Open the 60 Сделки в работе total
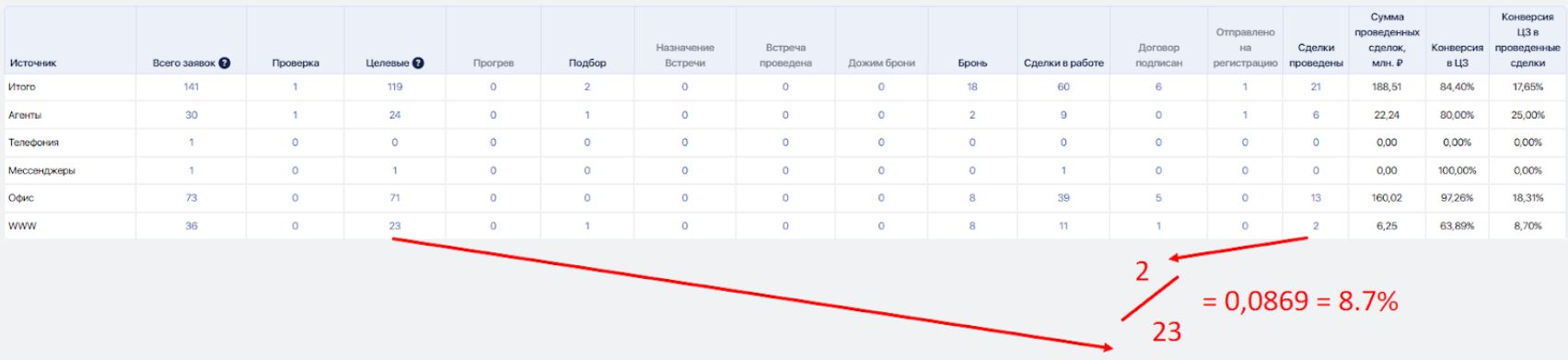Viewport: 1568px width, 360px height. pyautogui.click(x=1063, y=87)
